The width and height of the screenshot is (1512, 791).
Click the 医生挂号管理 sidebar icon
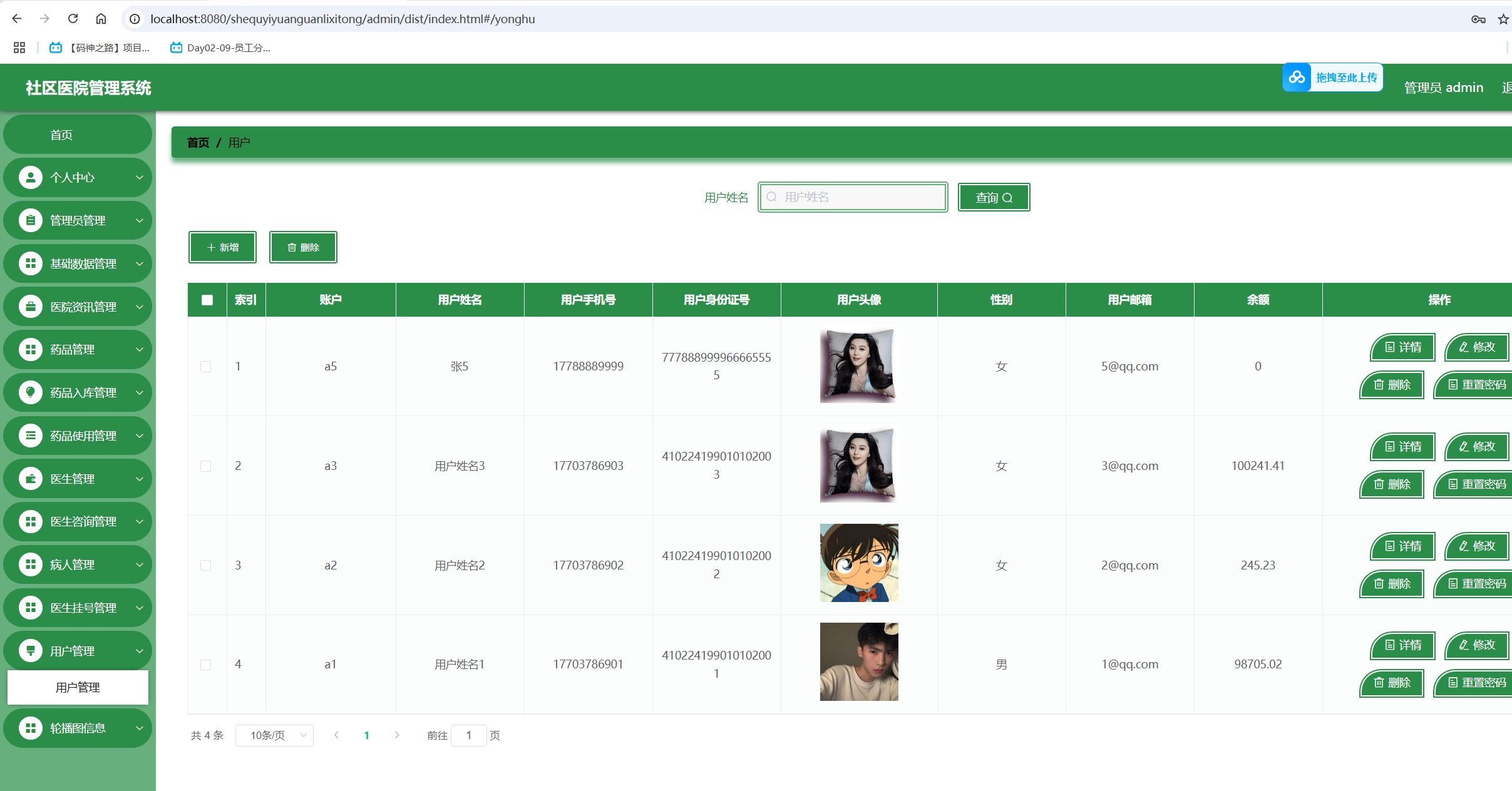pyautogui.click(x=30, y=608)
